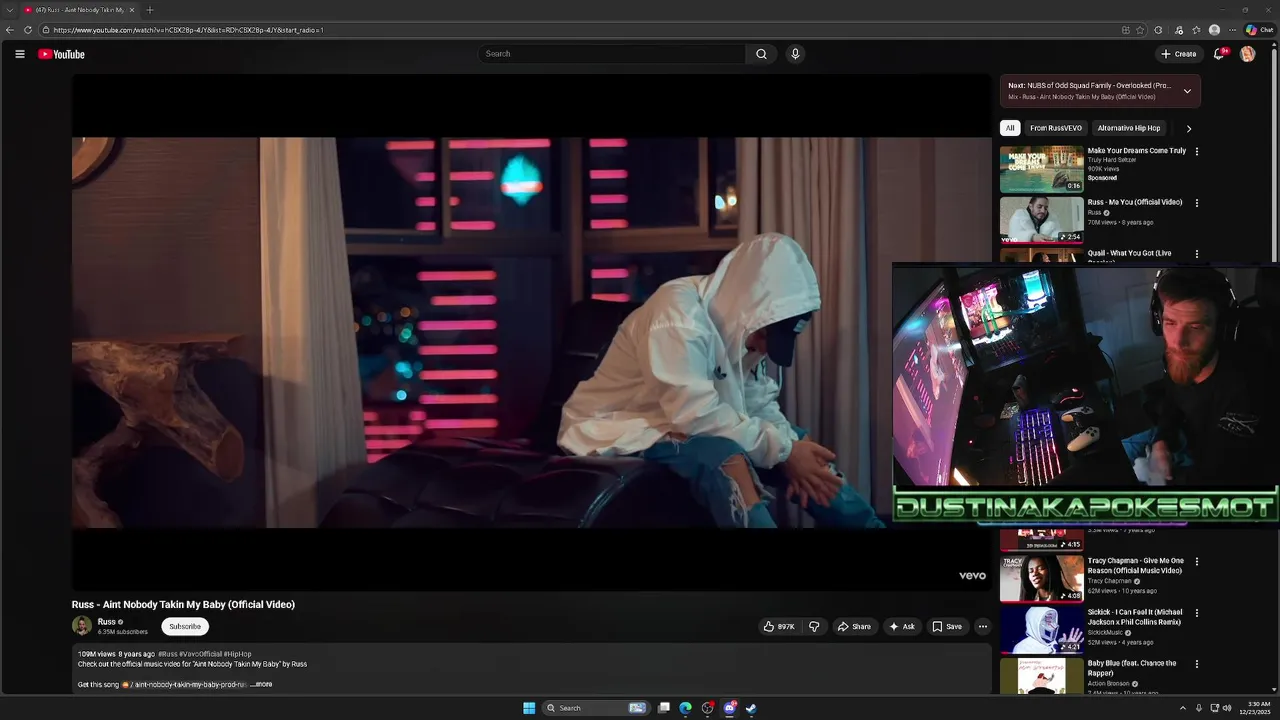
Task: Open options for Tracy Chapman video
Action: click(x=1196, y=562)
